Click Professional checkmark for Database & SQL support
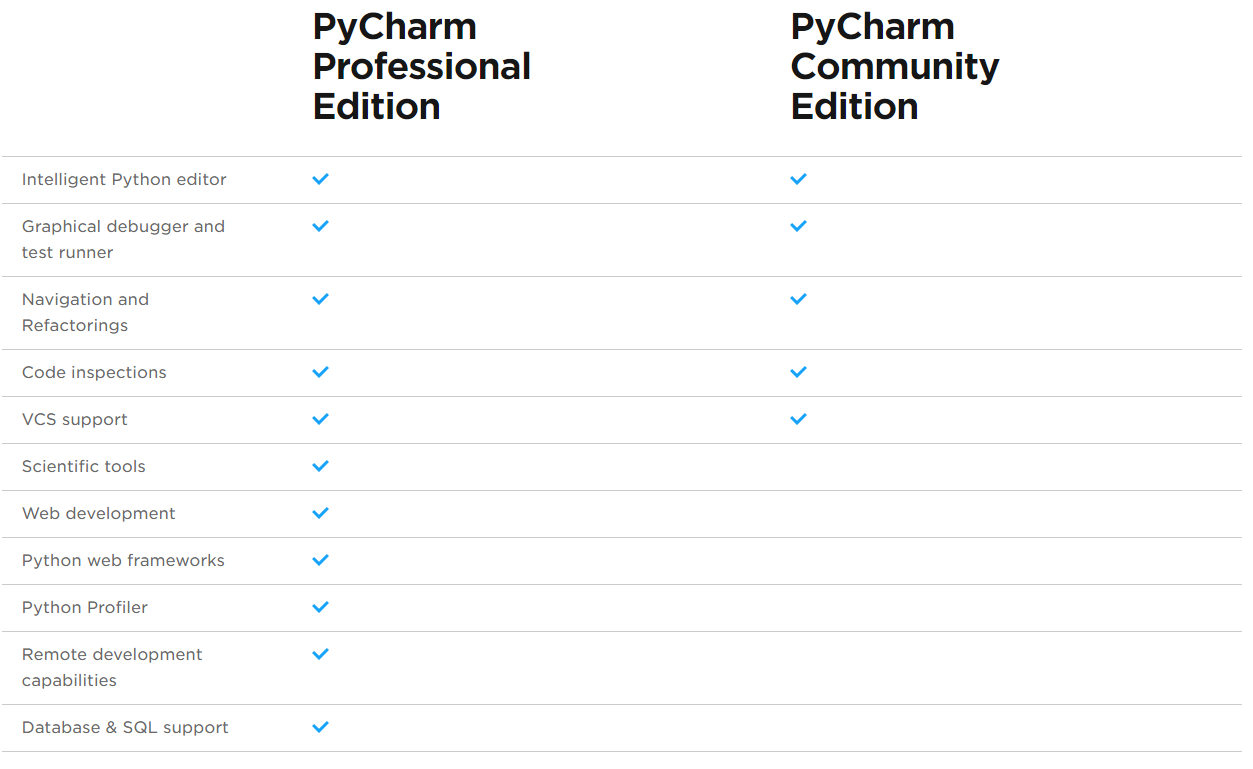 (x=320, y=727)
